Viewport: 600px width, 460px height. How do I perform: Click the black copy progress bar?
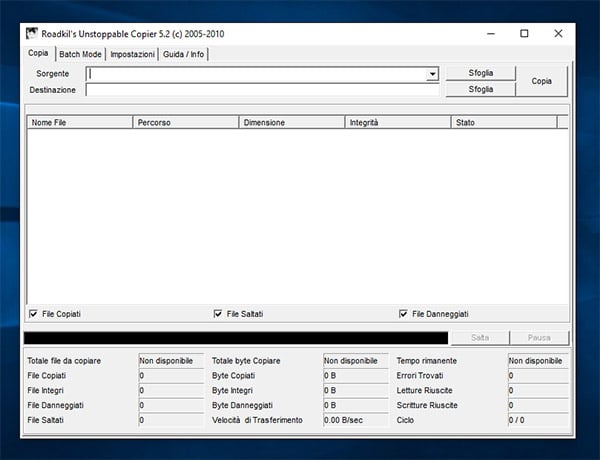pos(236,338)
